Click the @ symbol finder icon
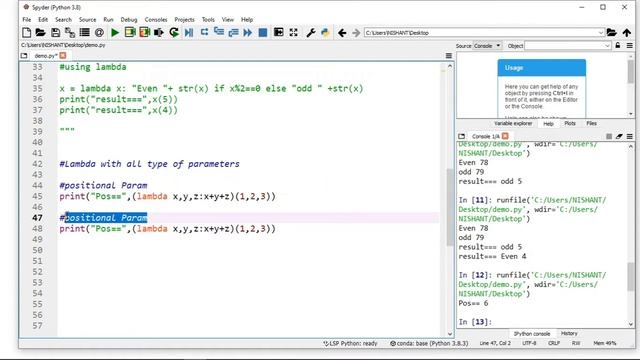The image size is (640, 360). (x=99, y=33)
